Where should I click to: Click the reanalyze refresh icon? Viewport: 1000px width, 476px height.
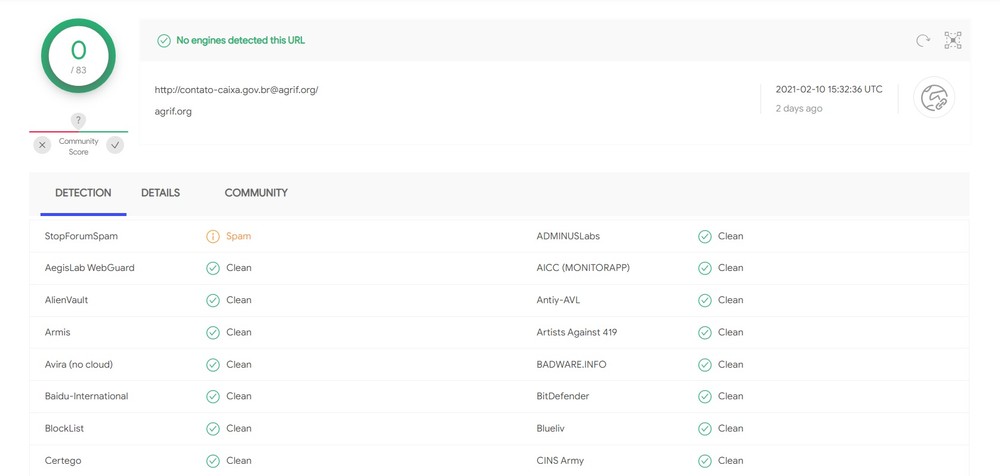click(923, 41)
